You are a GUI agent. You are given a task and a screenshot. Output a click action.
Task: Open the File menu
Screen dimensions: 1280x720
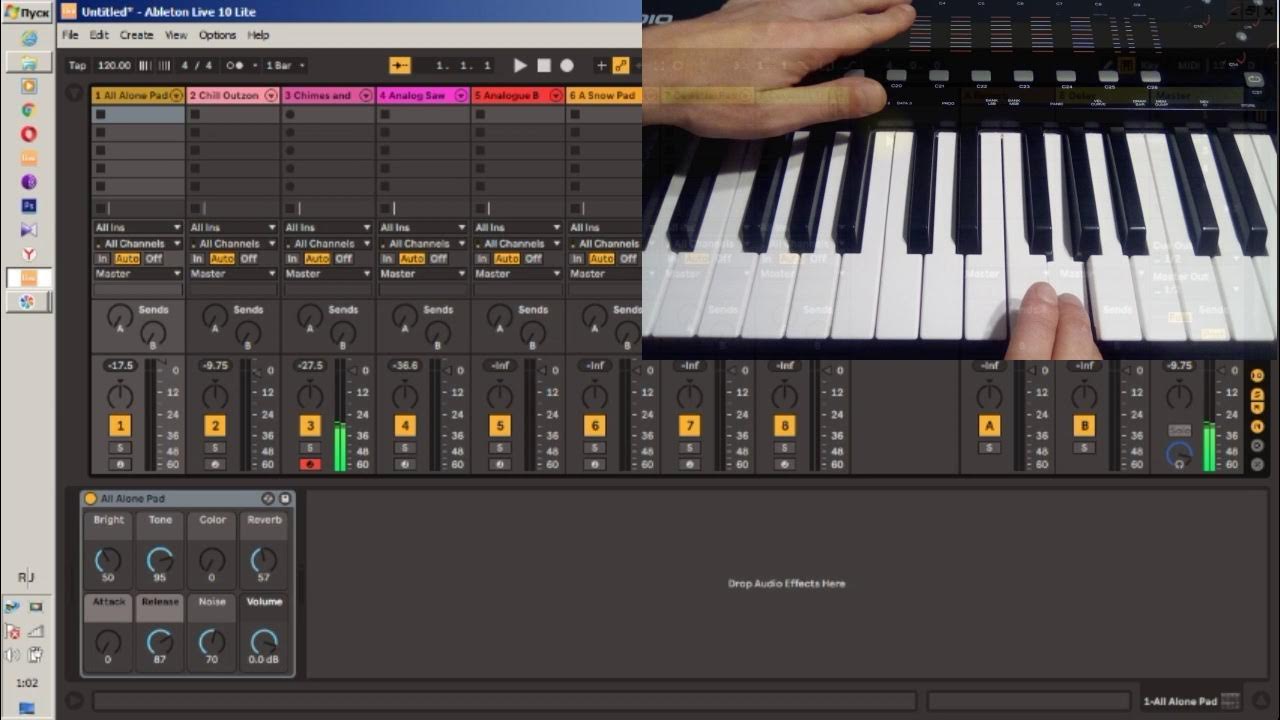(70, 35)
